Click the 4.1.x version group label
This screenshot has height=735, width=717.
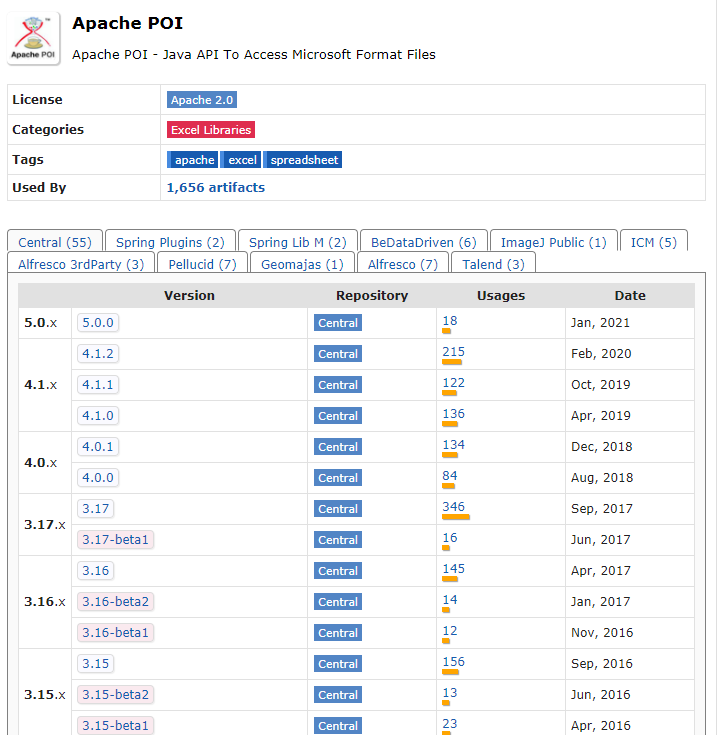coord(41,385)
